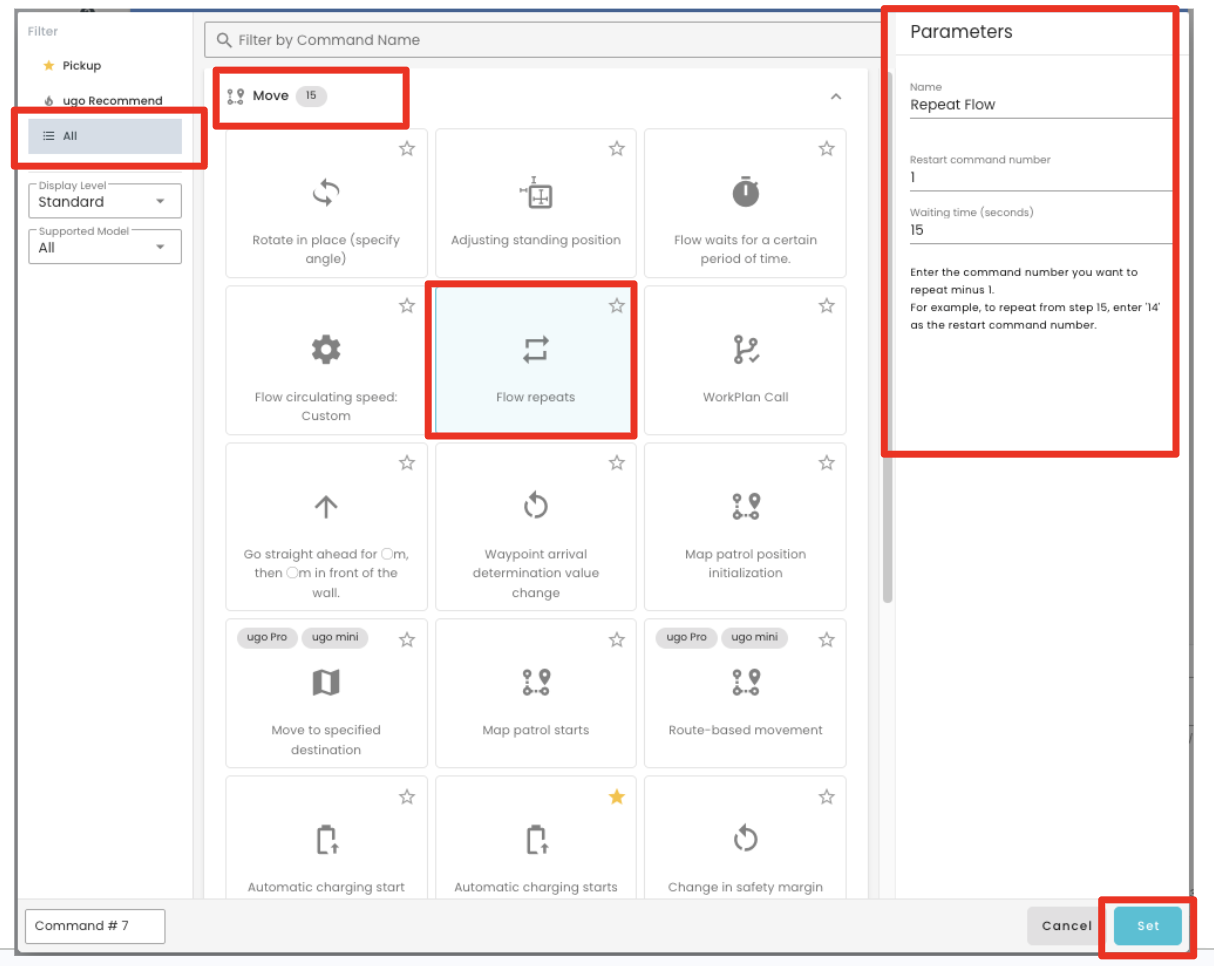Star the Go straight ahead card
This screenshot has height=966, width=1214.
[x=407, y=463]
